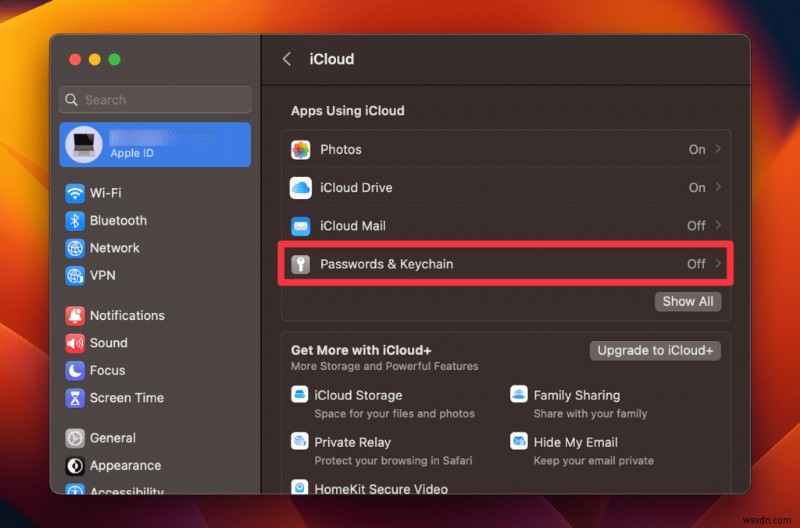Expand the Passwords & Keychain chevron
The width and height of the screenshot is (800, 528).
coord(718,263)
